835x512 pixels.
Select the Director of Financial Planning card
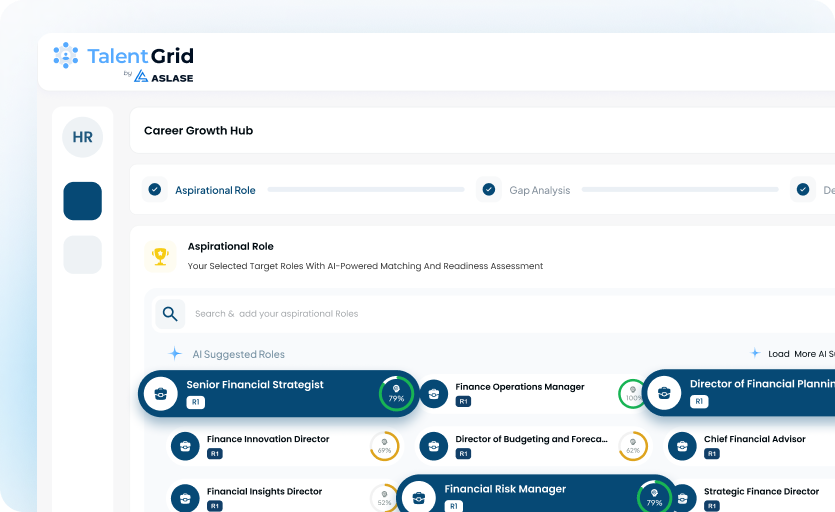[x=739, y=393]
